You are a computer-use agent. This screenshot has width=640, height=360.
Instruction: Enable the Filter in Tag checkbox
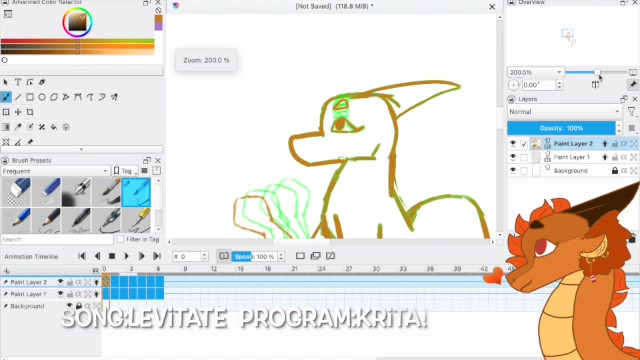click(x=120, y=239)
